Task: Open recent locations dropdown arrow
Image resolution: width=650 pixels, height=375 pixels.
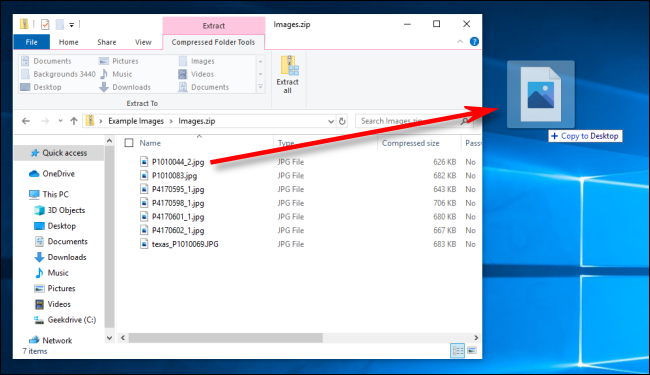Action: point(61,121)
